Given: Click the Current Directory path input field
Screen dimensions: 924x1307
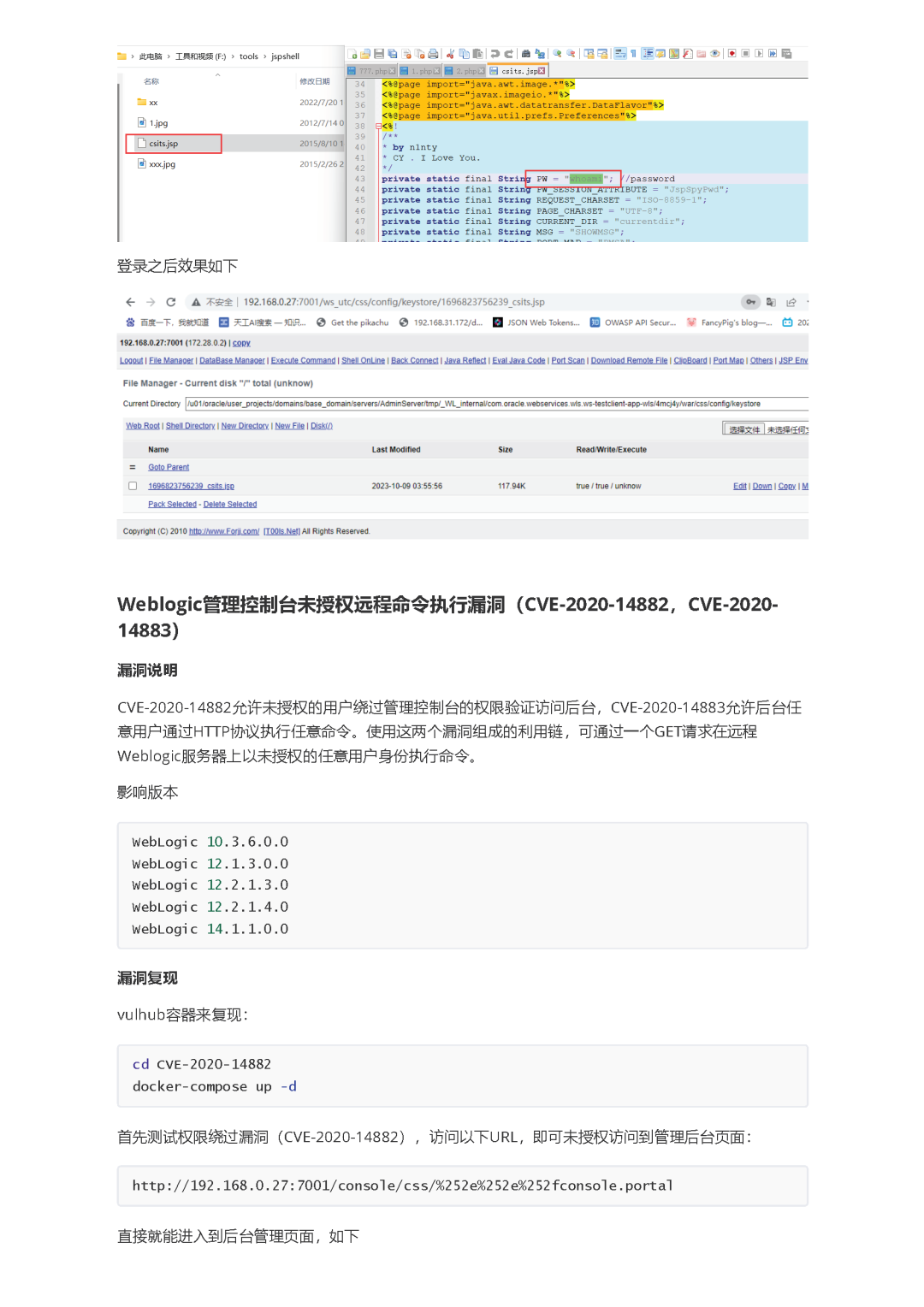Looking at the screenshot, I should tap(496, 404).
